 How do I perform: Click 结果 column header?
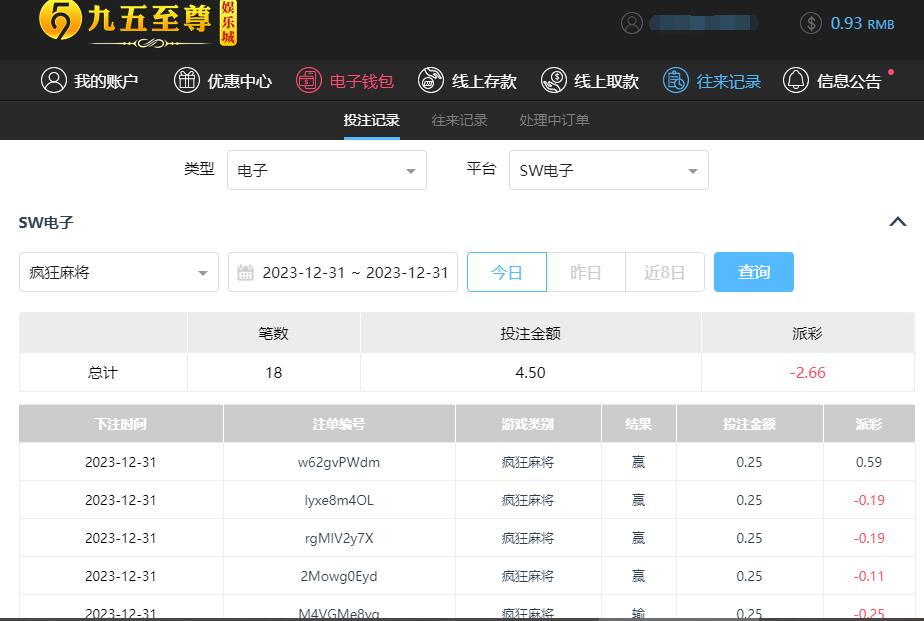638,424
